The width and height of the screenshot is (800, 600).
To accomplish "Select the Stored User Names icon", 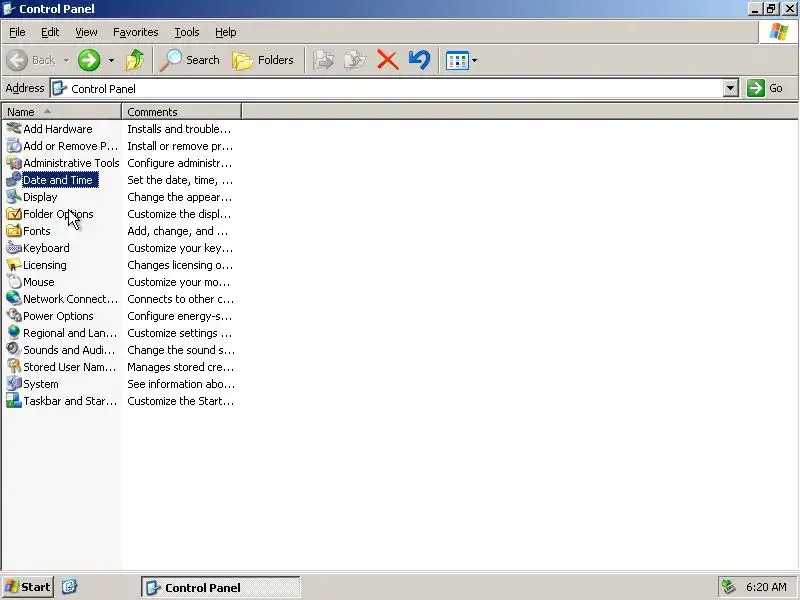I will coord(14,367).
